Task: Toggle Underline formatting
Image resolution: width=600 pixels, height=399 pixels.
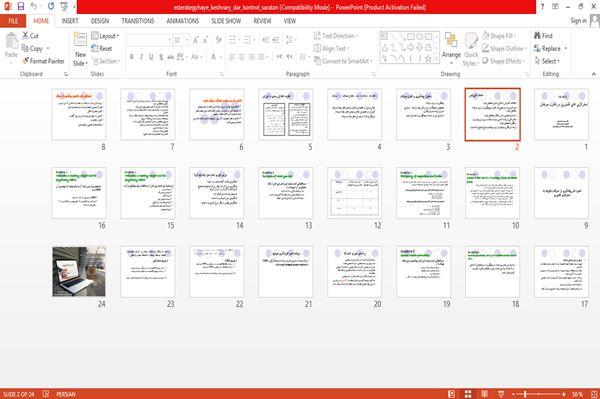Action: click(x=151, y=57)
